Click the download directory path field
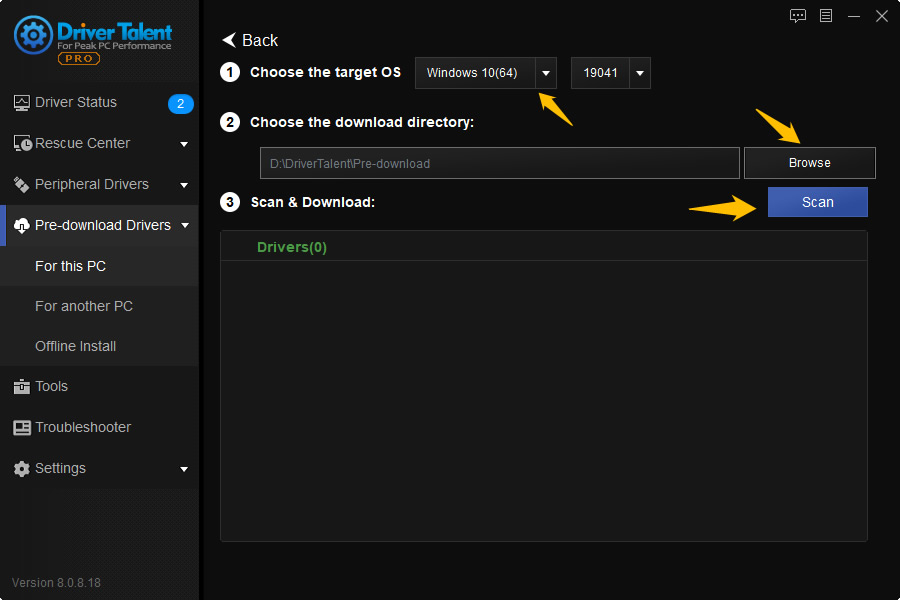The image size is (900, 600). (499, 164)
